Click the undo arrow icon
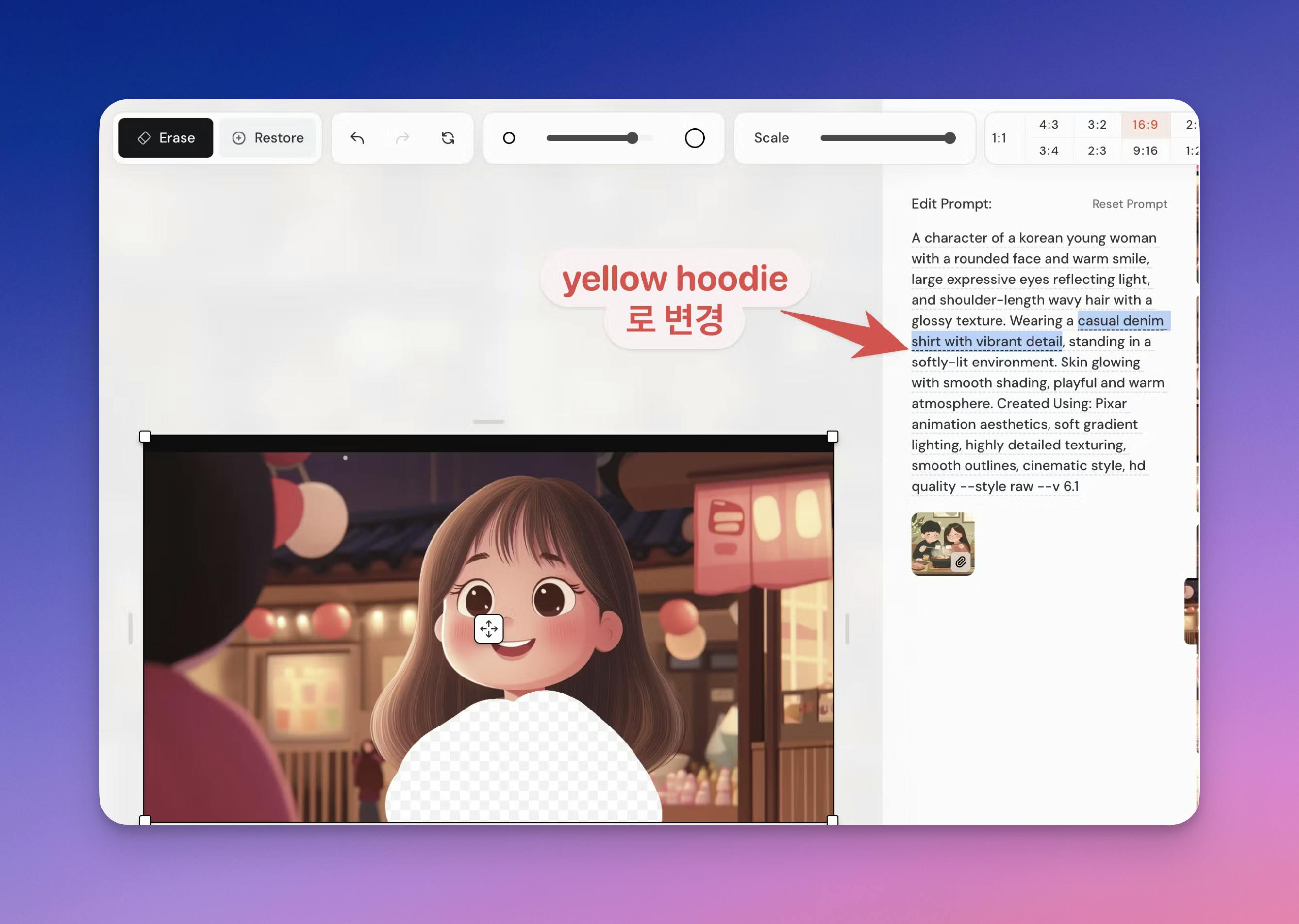 pyautogui.click(x=357, y=138)
